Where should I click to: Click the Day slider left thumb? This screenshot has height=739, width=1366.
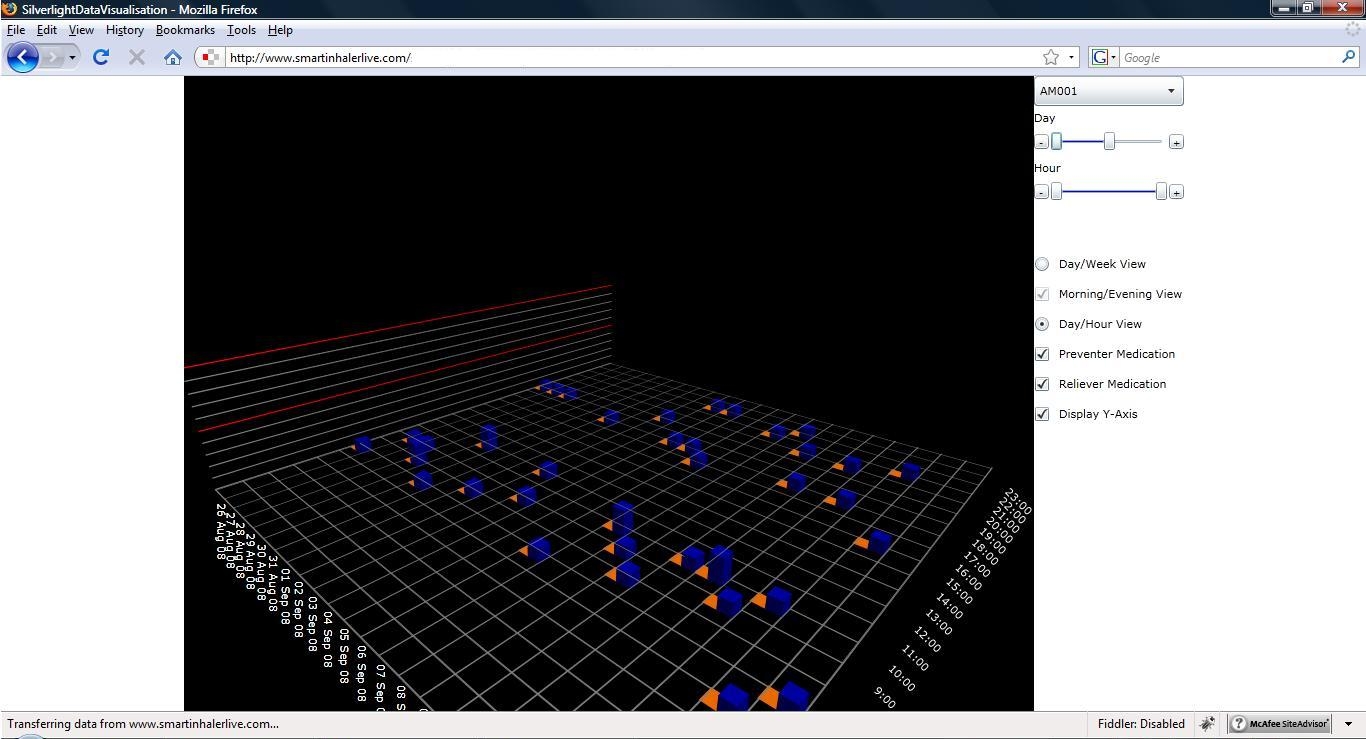click(1056, 141)
